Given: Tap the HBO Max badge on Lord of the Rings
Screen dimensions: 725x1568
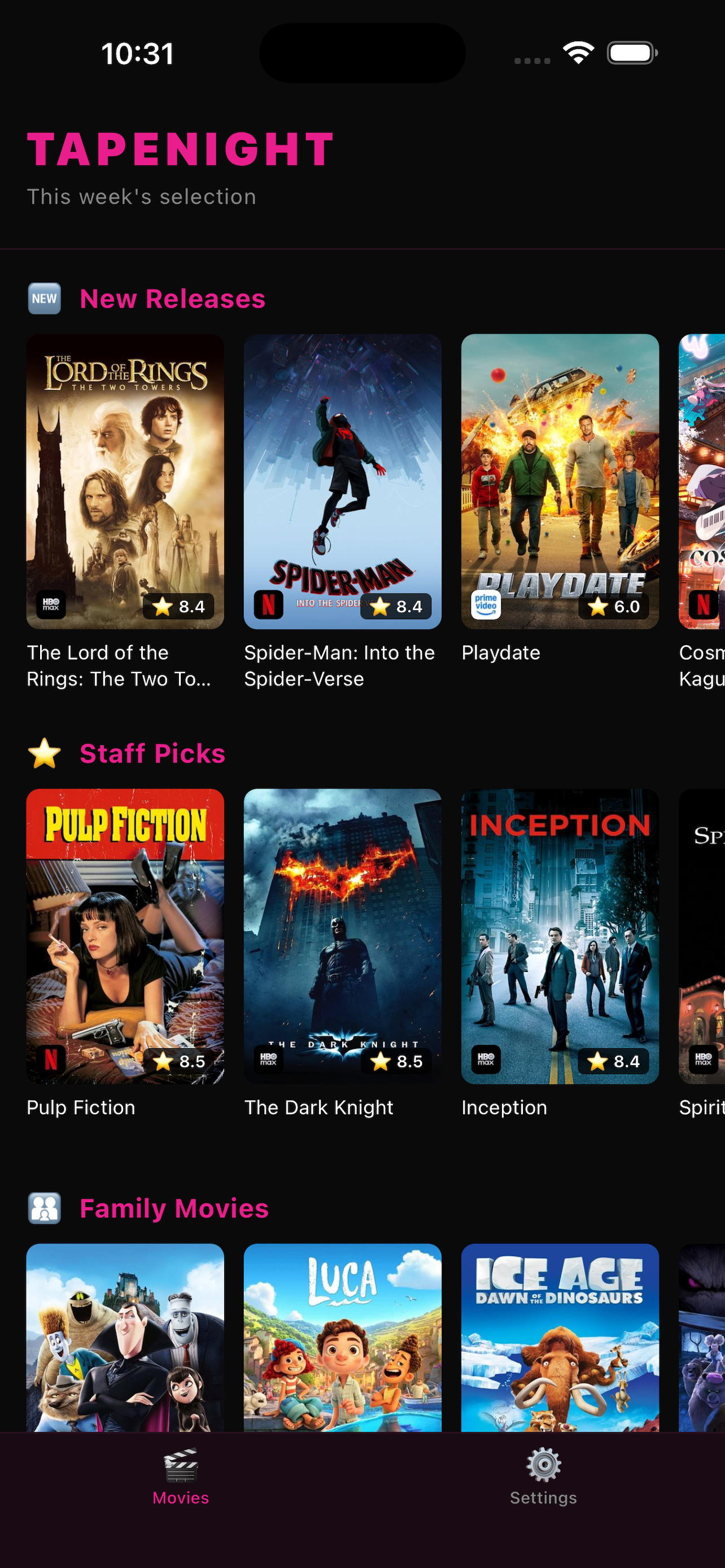Looking at the screenshot, I should click(x=51, y=605).
